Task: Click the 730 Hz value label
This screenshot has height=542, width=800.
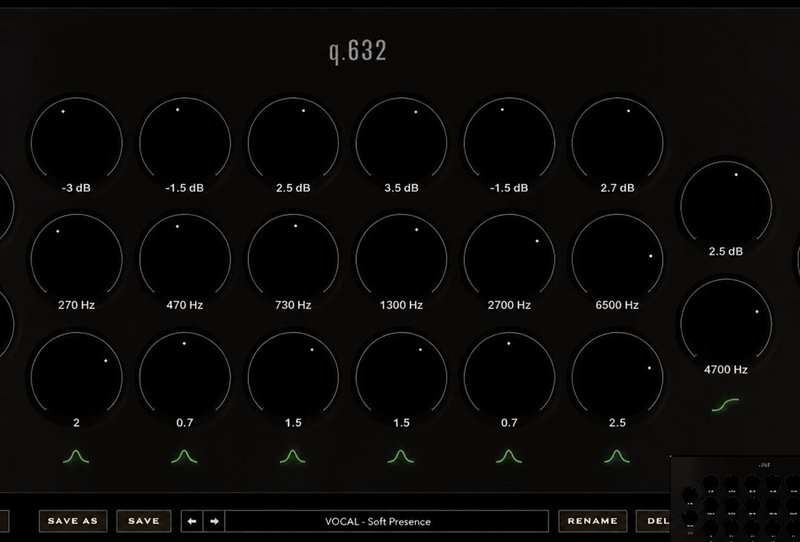Action: (293, 305)
